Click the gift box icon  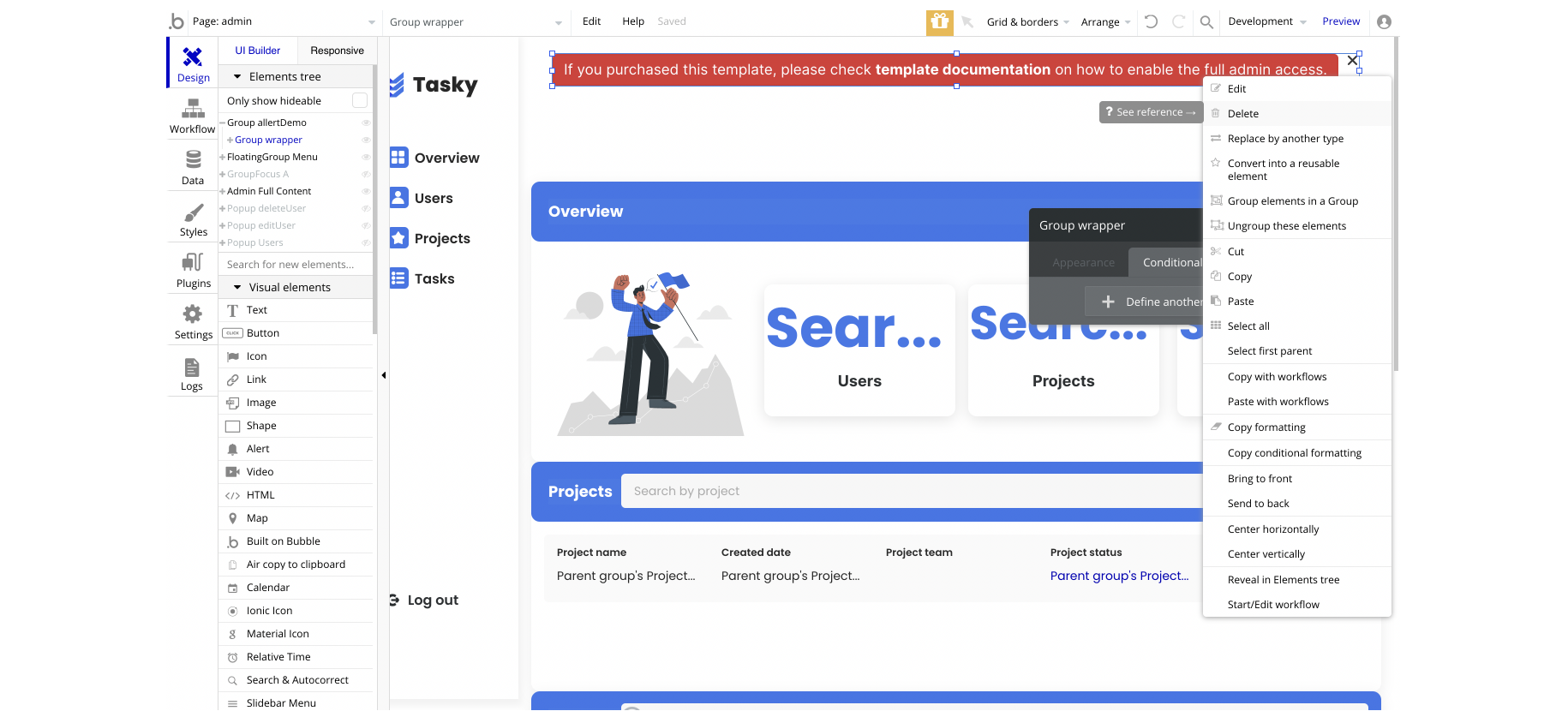point(940,22)
